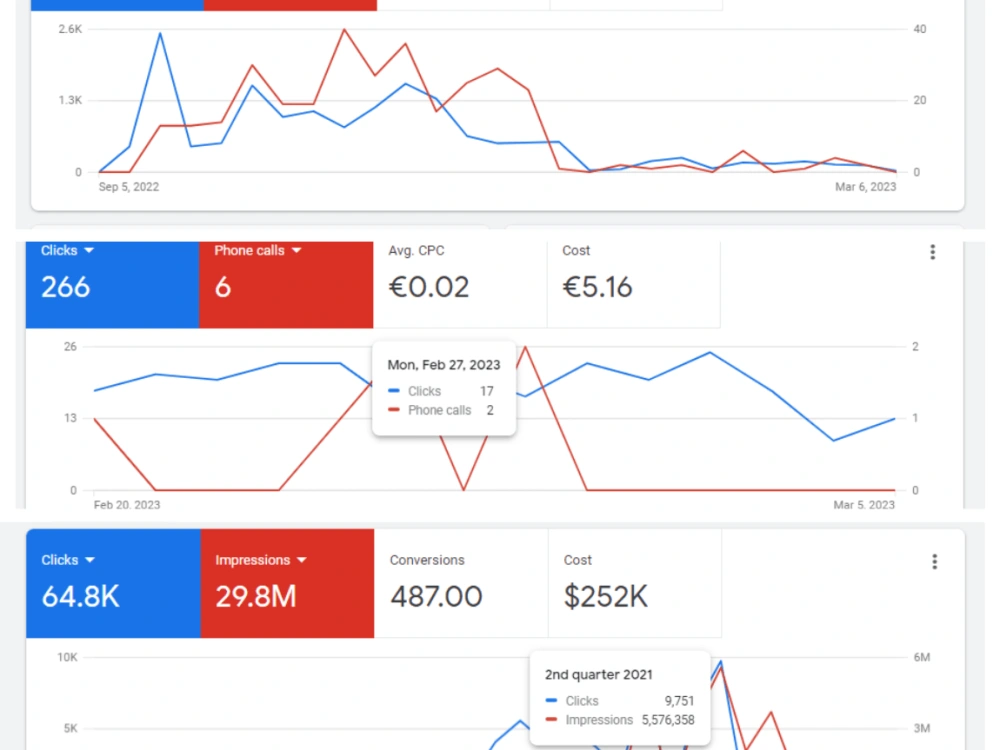Click the 6M right-axis label on the bottom chart
1000x750 pixels.
tap(922, 657)
